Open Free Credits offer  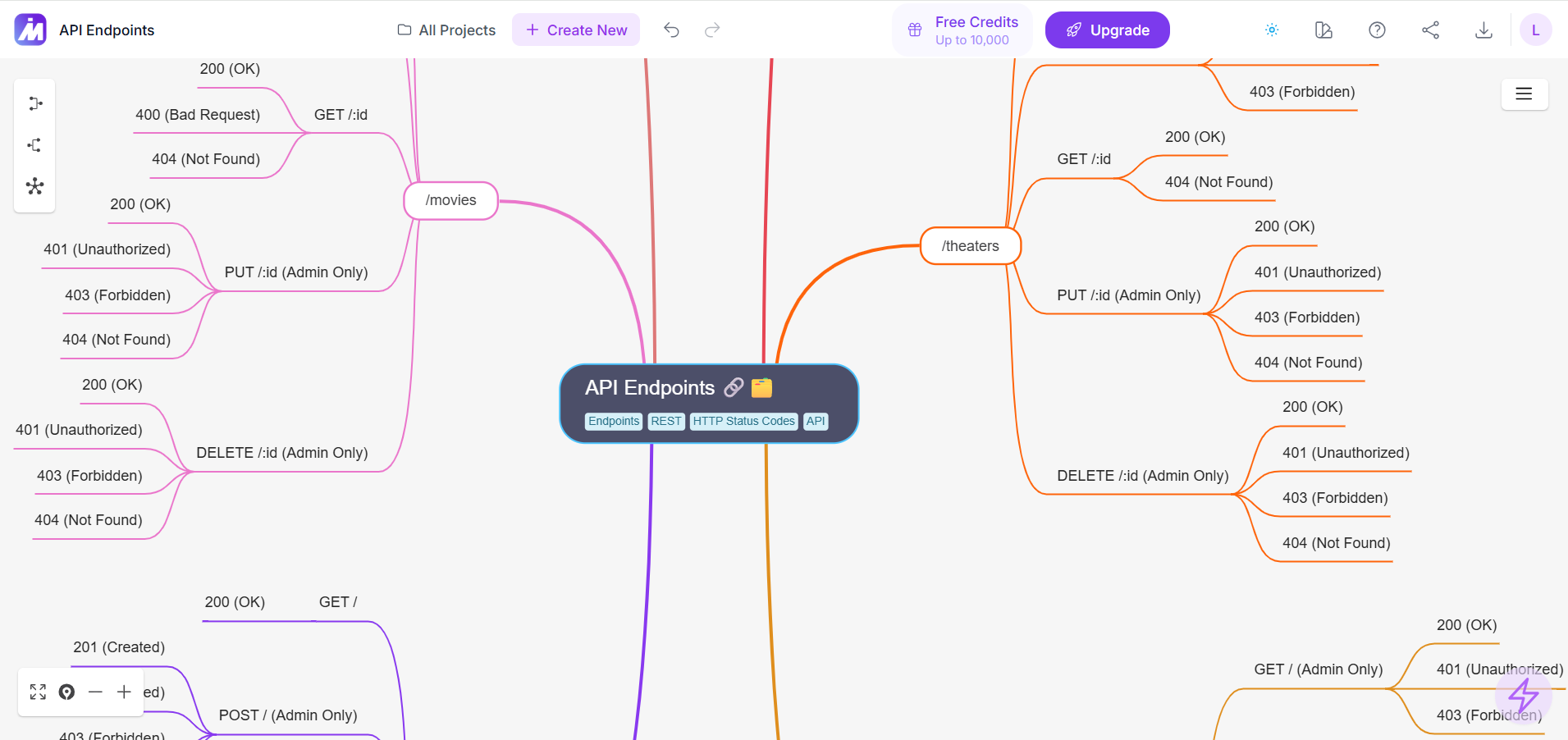[x=962, y=30]
